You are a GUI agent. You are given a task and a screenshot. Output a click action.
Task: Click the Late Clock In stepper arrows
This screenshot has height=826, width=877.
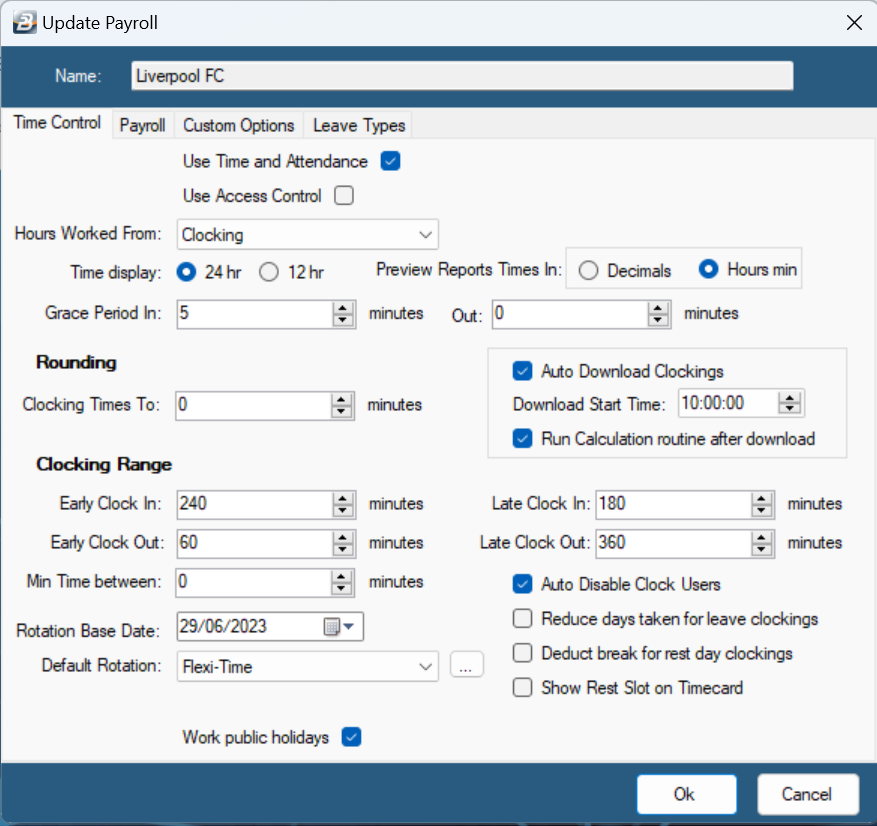coord(761,505)
